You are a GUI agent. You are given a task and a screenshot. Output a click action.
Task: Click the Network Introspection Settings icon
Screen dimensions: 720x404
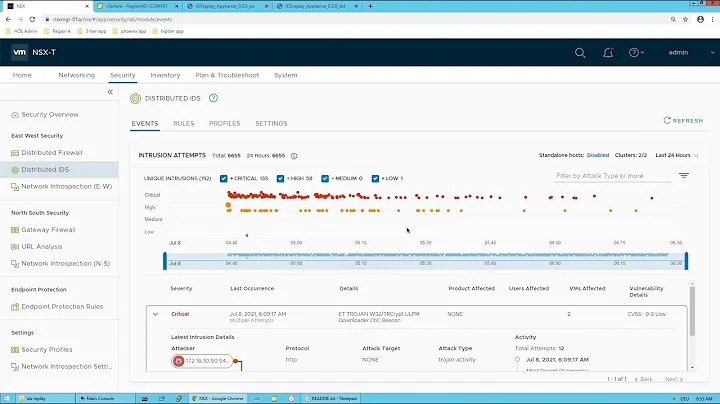tap(15, 367)
